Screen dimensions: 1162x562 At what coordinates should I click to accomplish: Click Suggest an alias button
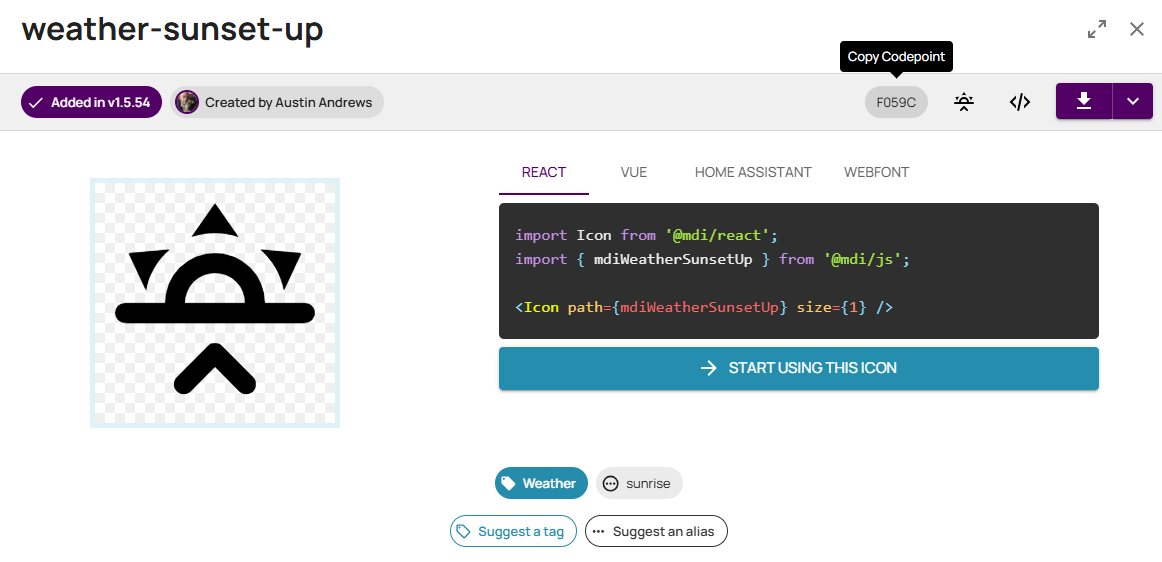(657, 531)
